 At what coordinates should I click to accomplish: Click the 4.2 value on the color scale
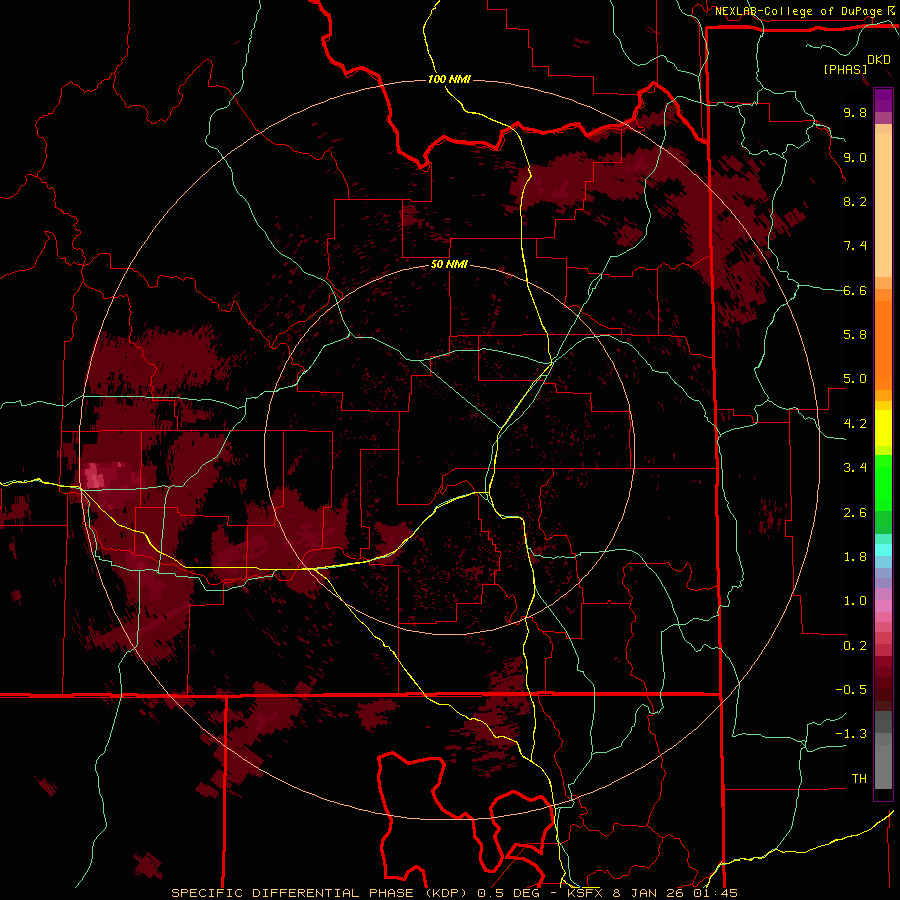[855, 424]
